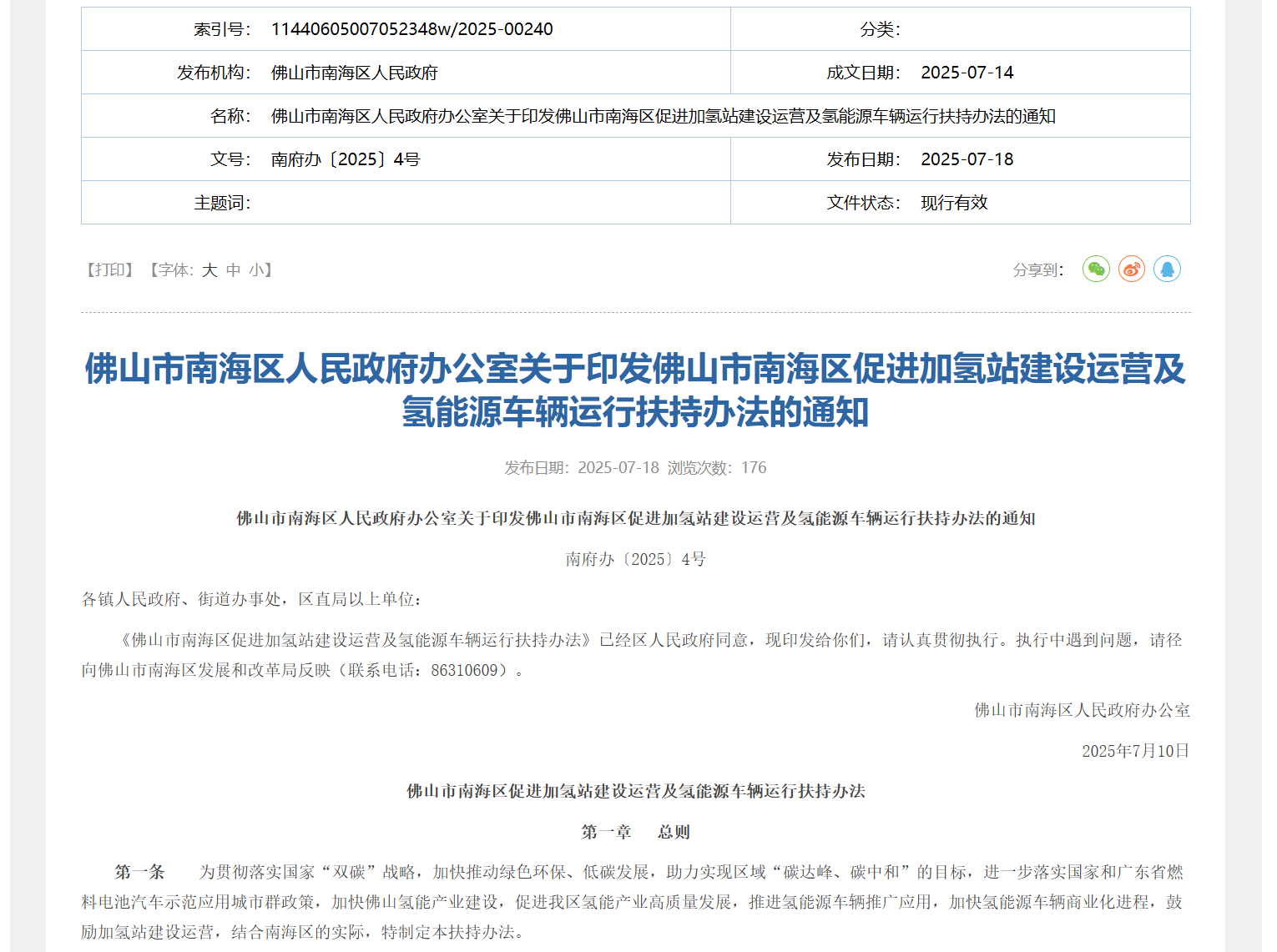1277x952 pixels.
Task: Click the 索引号 index number value
Action: click(412, 28)
